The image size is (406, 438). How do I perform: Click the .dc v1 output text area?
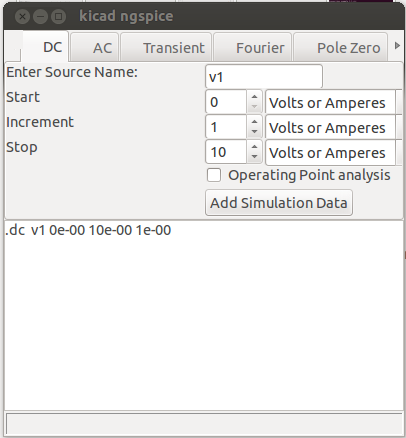[204, 315]
